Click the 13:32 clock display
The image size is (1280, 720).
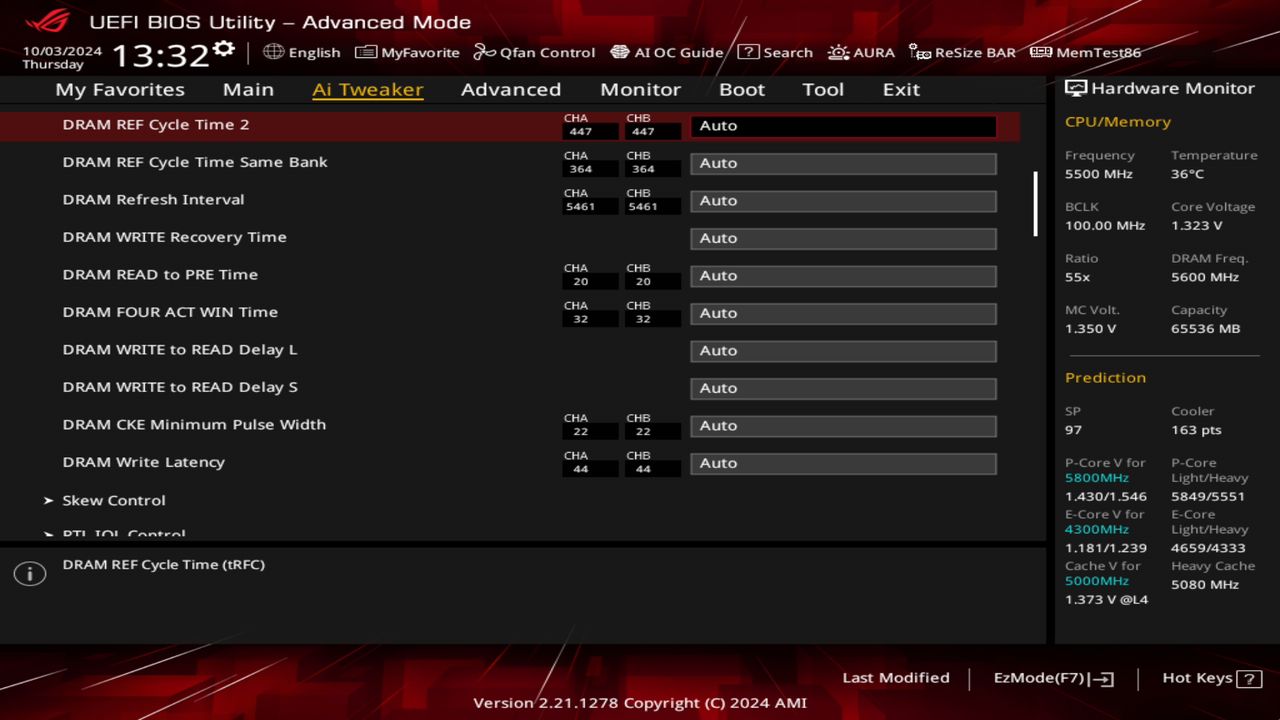coord(160,55)
